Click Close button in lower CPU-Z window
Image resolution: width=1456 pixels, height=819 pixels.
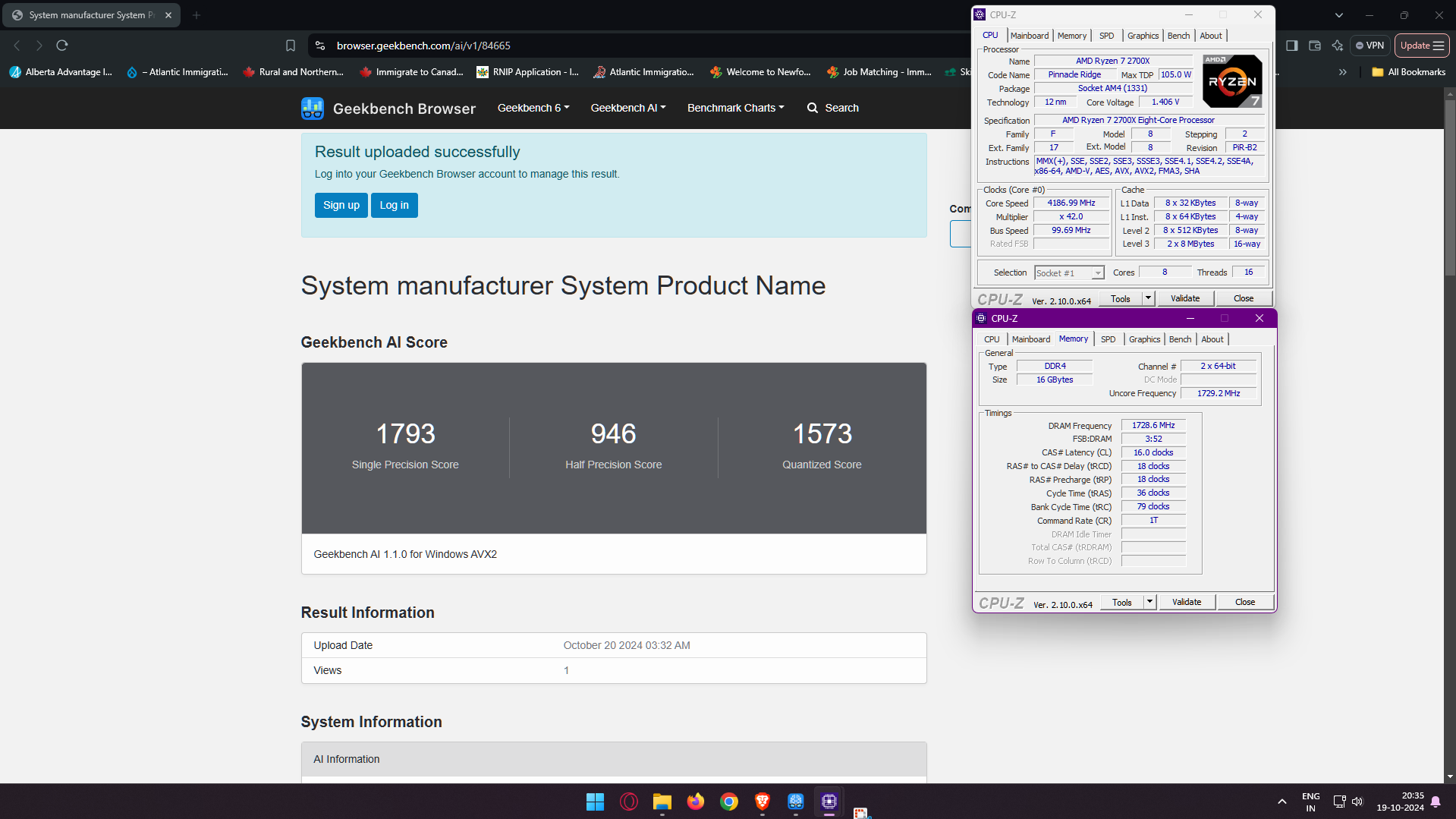(1245, 602)
